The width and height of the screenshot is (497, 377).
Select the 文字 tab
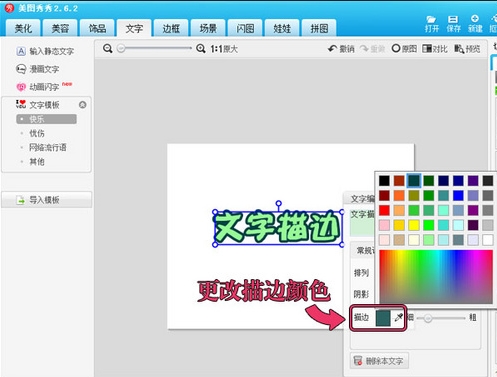[134, 28]
